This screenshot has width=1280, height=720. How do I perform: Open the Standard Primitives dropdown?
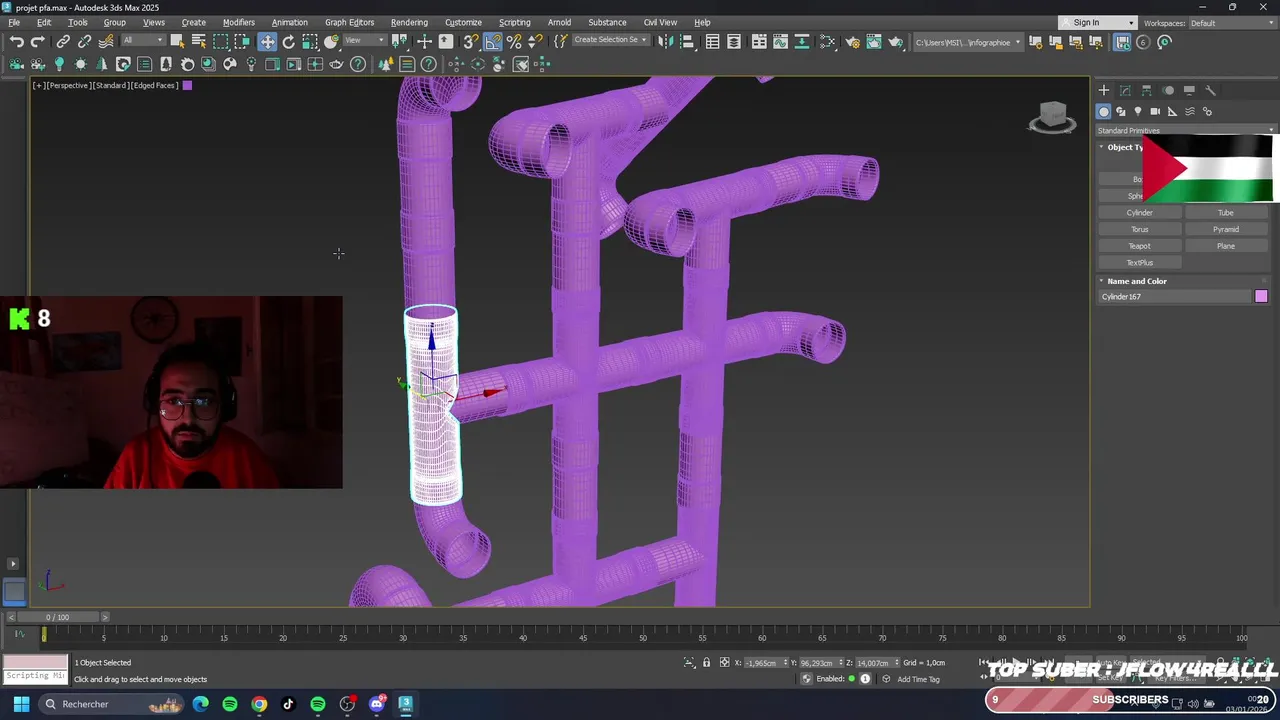pyautogui.click(x=1186, y=131)
